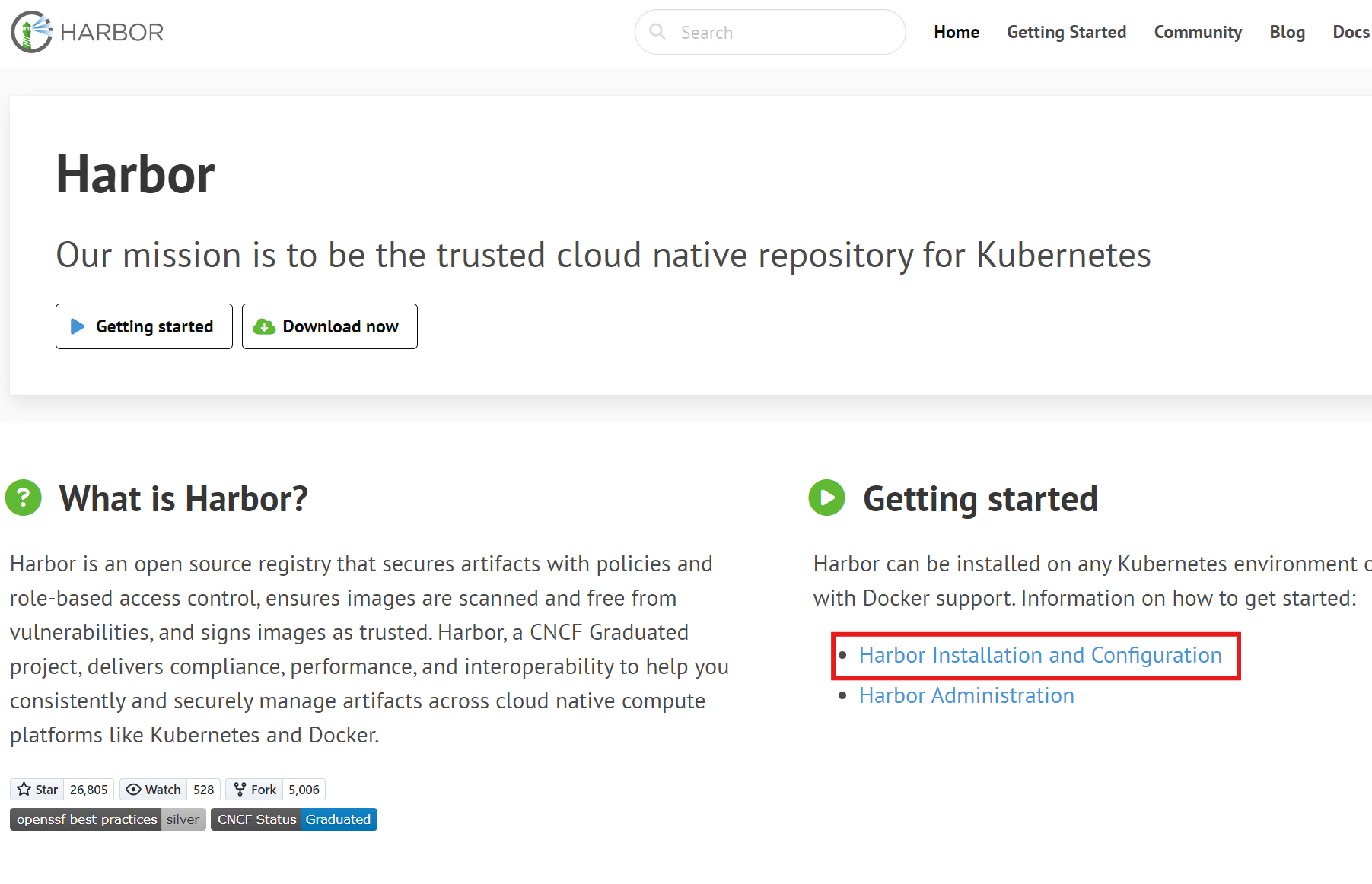Click the CNCF Status Graduated badge

294,819
